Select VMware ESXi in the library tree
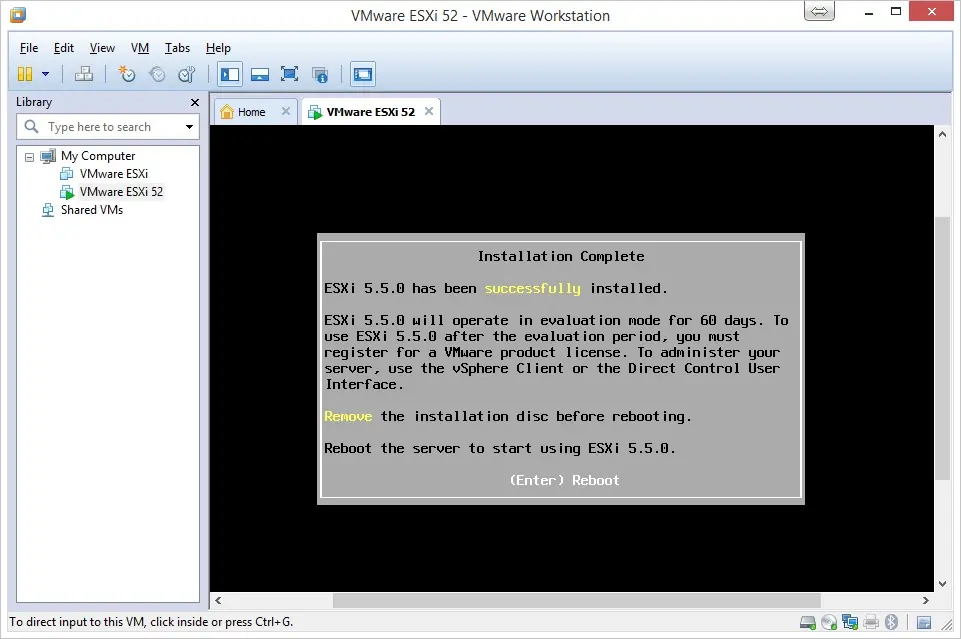 click(114, 173)
